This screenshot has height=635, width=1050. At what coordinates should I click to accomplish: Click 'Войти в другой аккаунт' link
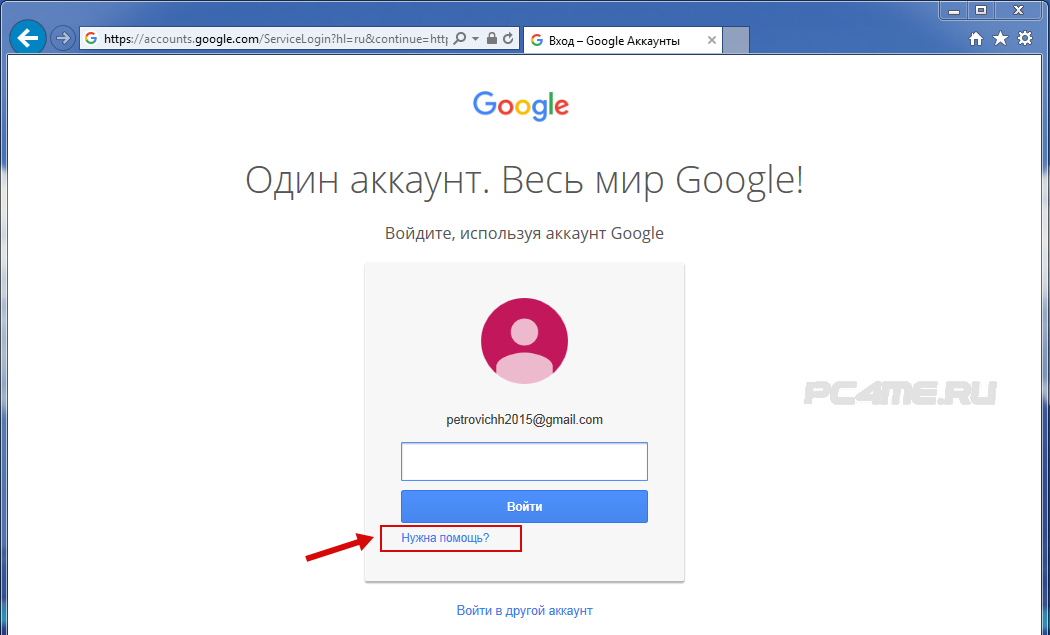[524, 610]
